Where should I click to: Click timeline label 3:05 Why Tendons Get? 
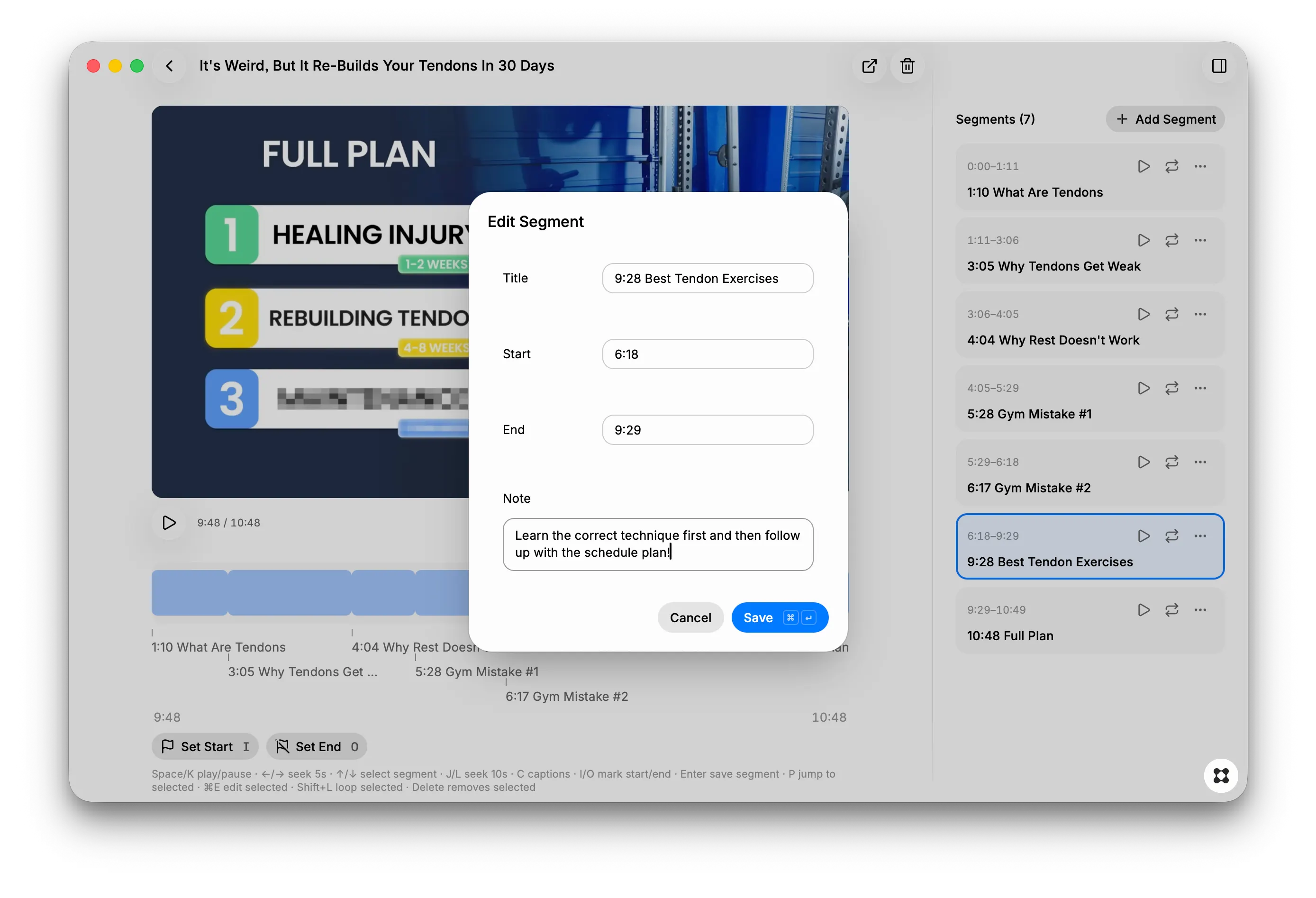pyautogui.click(x=302, y=672)
